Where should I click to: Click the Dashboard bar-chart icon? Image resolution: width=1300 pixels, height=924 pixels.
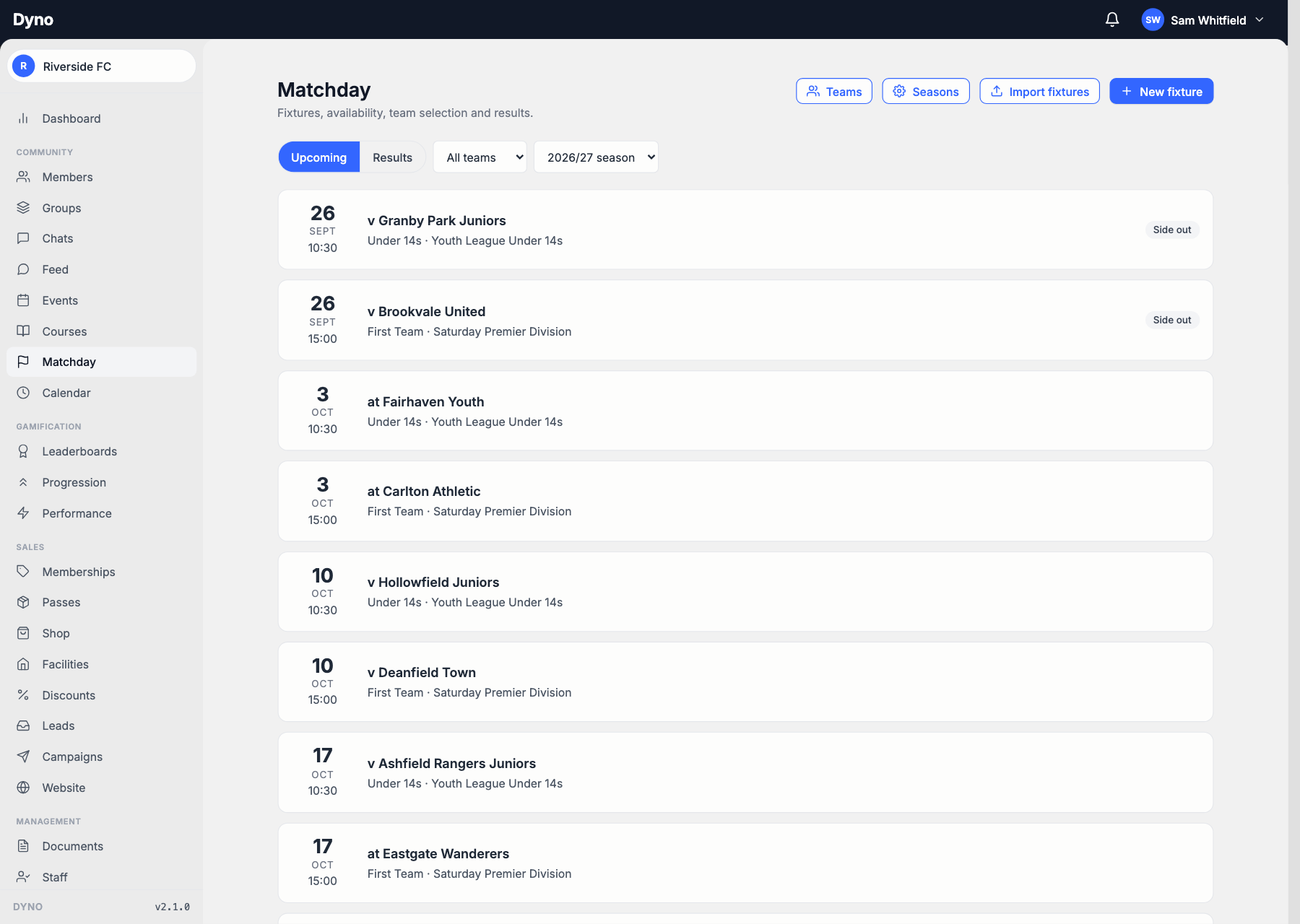tap(23, 118)
